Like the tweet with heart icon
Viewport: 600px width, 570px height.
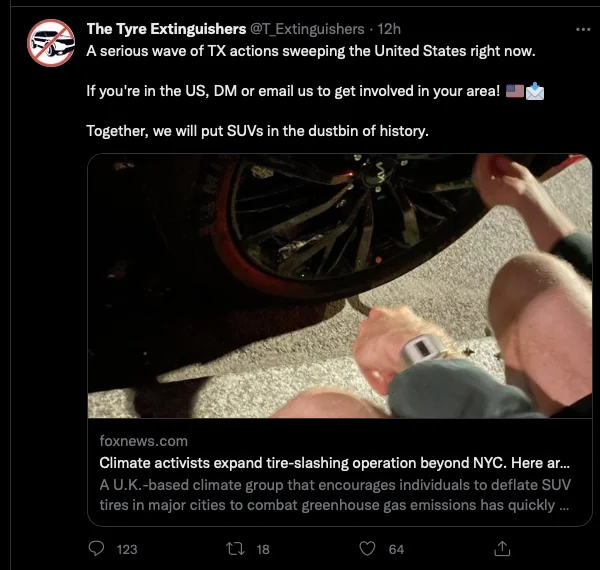coord(367,549)
